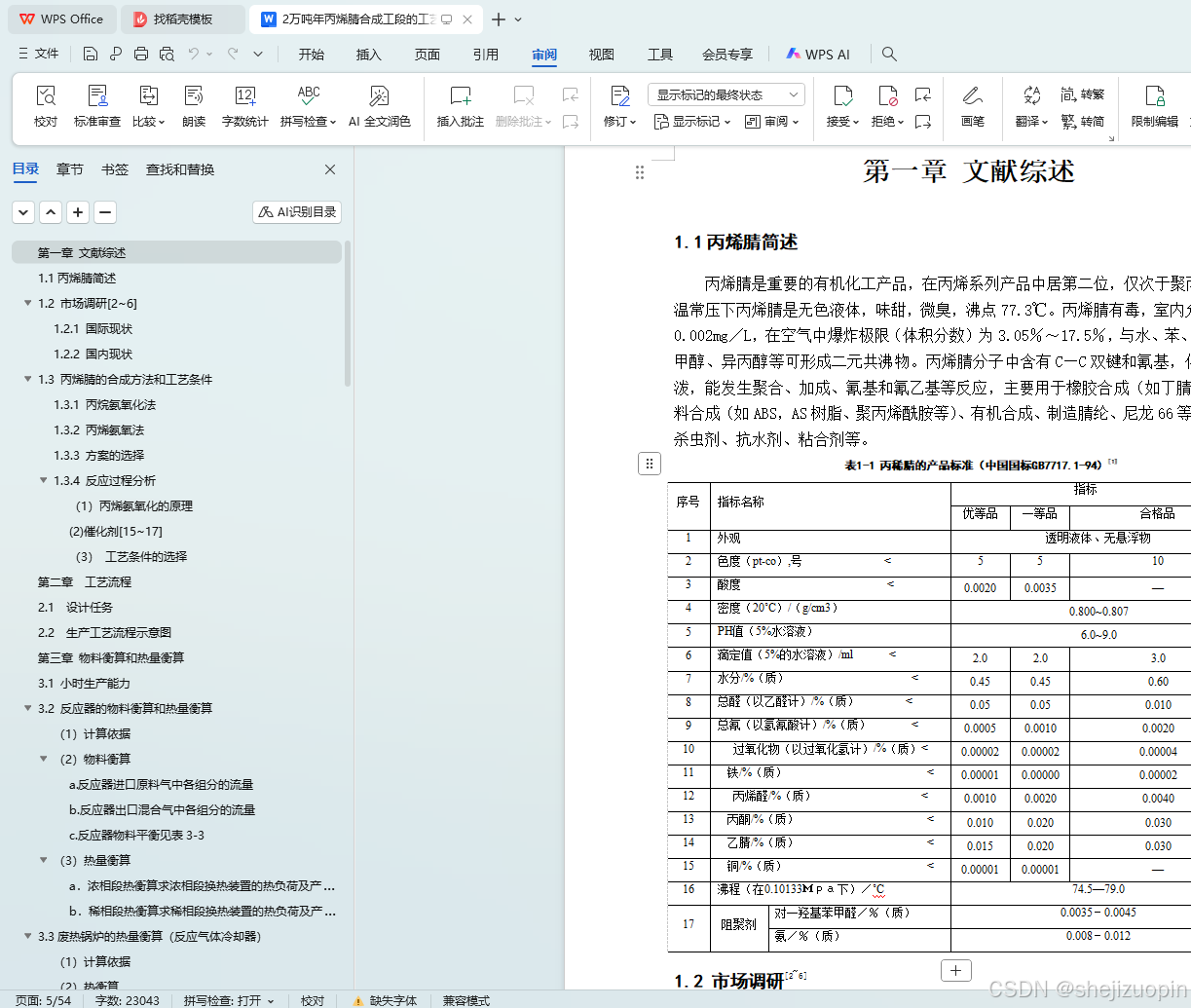Open the 显示标记 dropdown
The image size is (1191, 1008).
(x=691, y=122)
